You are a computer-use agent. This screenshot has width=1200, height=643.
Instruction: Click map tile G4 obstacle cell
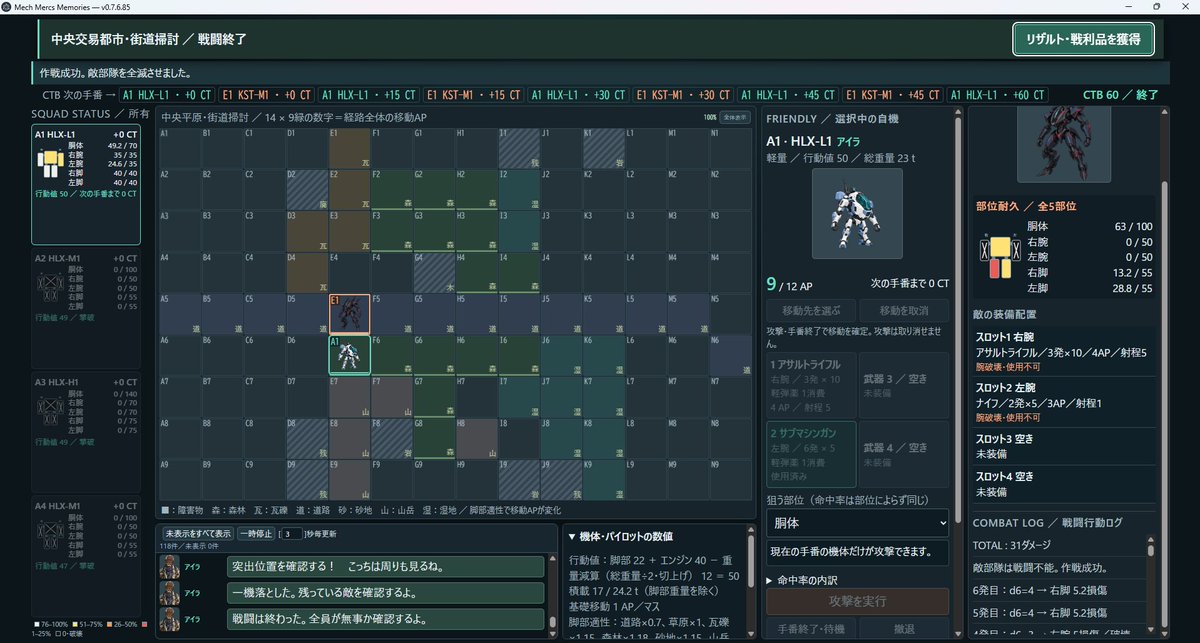point(435,272)
